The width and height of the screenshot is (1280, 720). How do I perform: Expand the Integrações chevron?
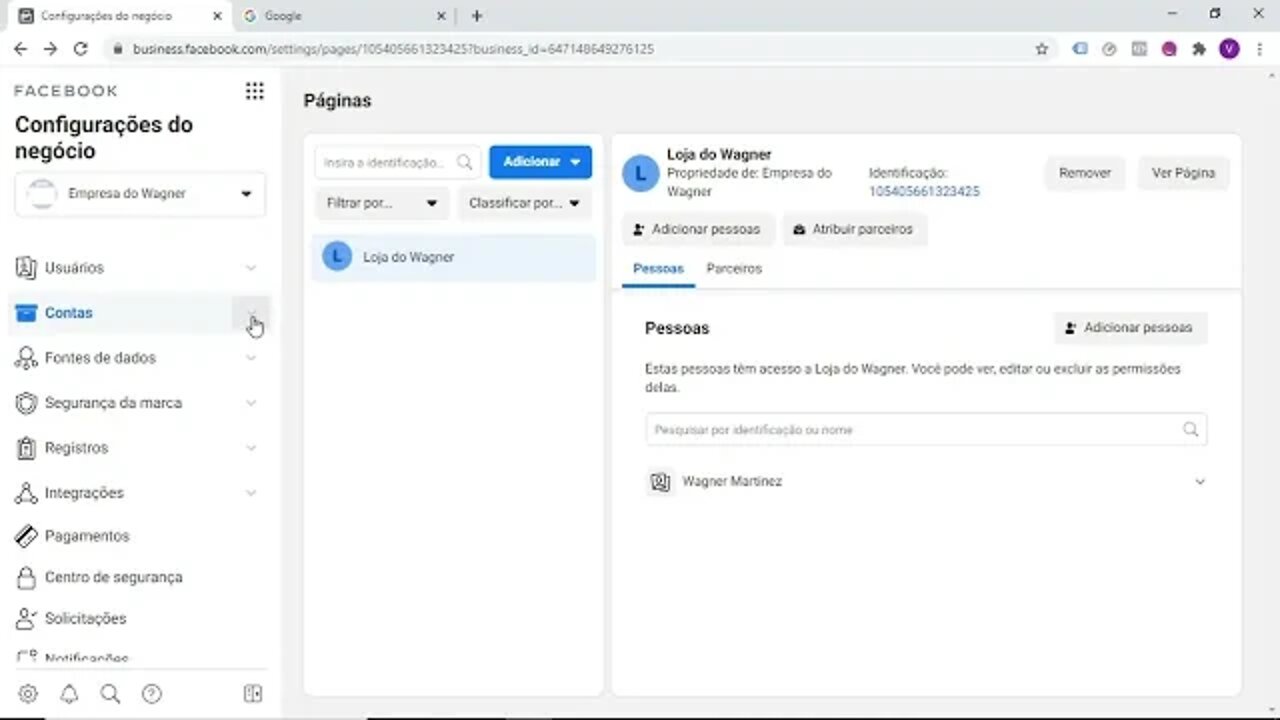point(251,493)
